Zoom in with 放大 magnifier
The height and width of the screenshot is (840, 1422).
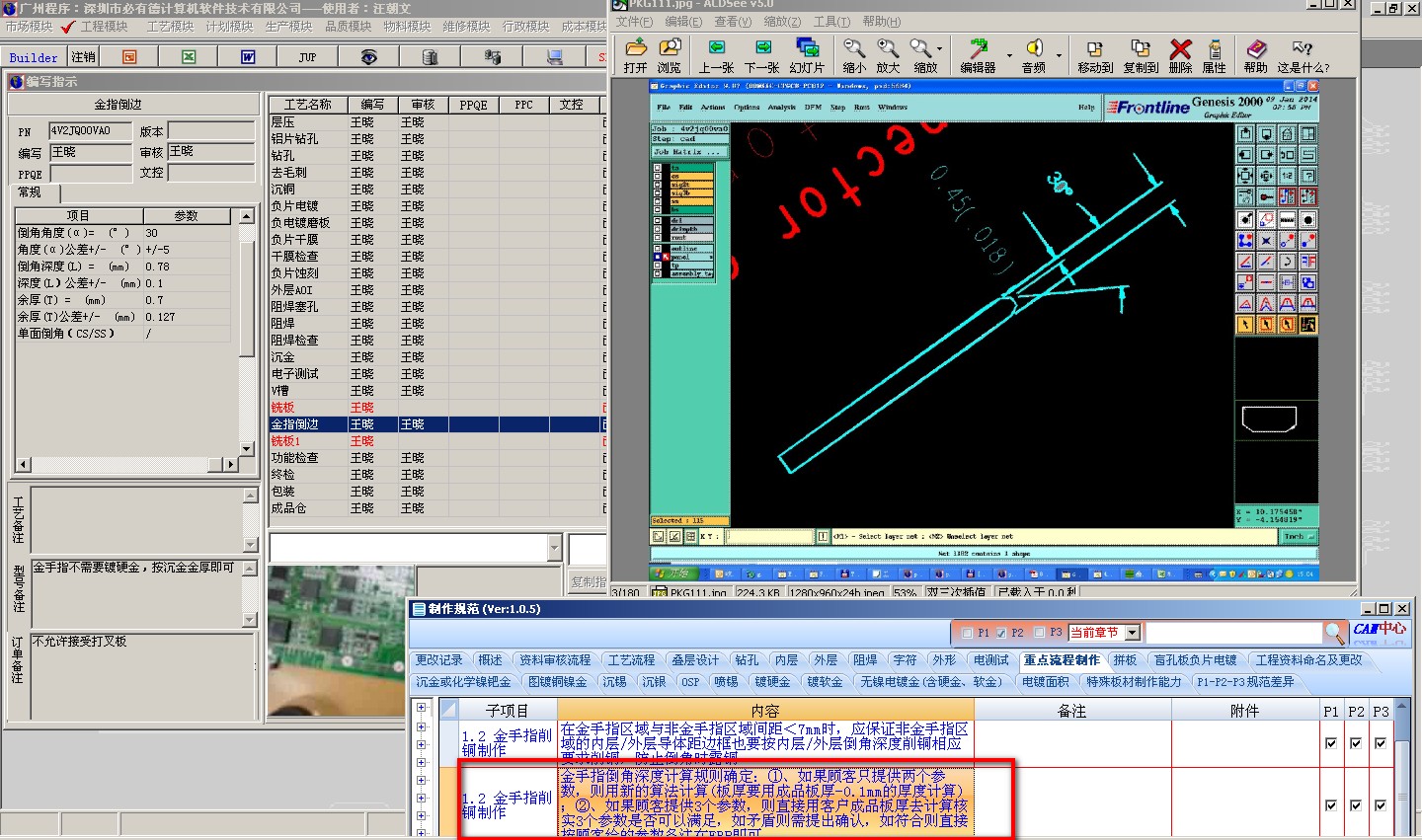coord(888,56)
